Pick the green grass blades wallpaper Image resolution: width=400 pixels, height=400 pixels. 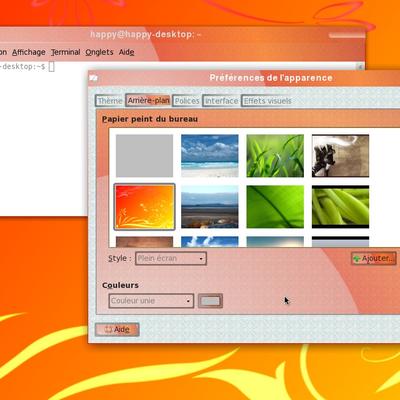click(x=275, y=156)
